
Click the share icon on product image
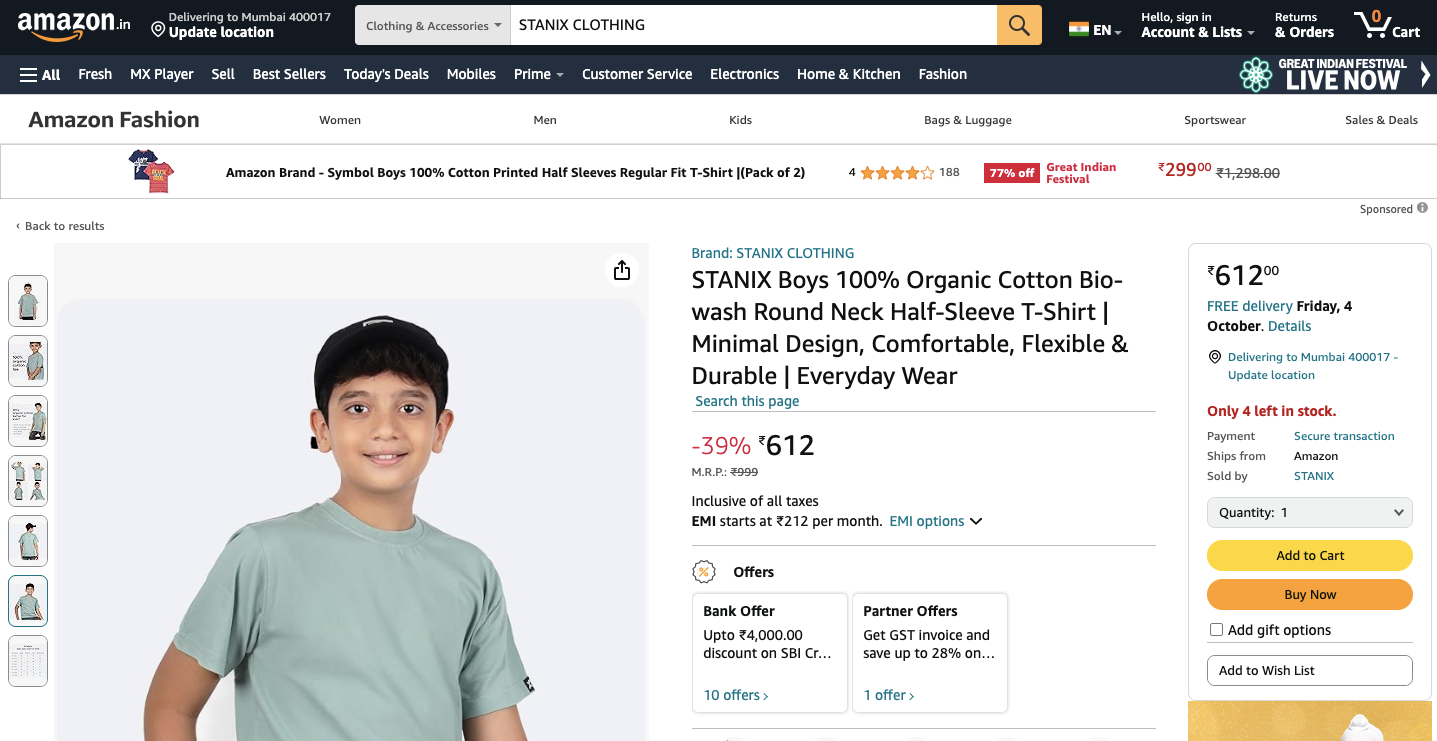(x=622, y=270)
